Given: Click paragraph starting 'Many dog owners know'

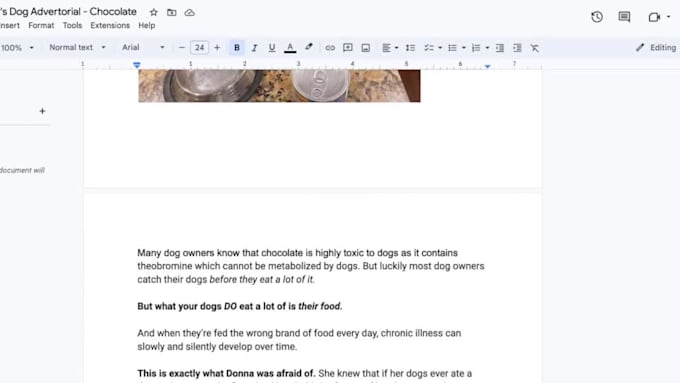Looking at the screenshot, I should 311,266.
